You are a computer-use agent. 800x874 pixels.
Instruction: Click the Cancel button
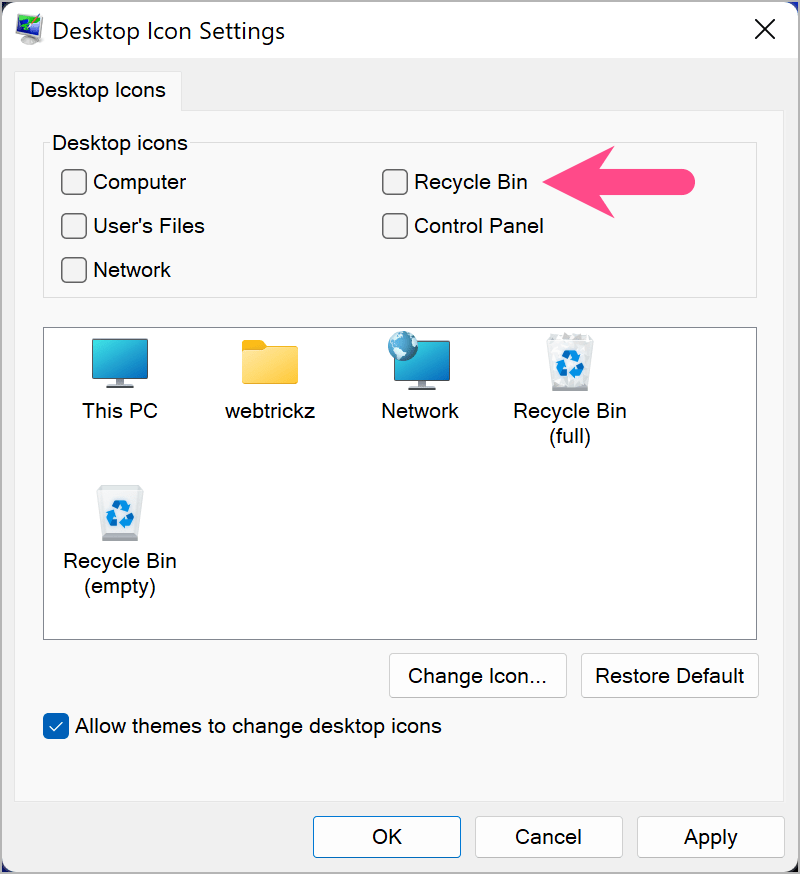coord(548,837)
